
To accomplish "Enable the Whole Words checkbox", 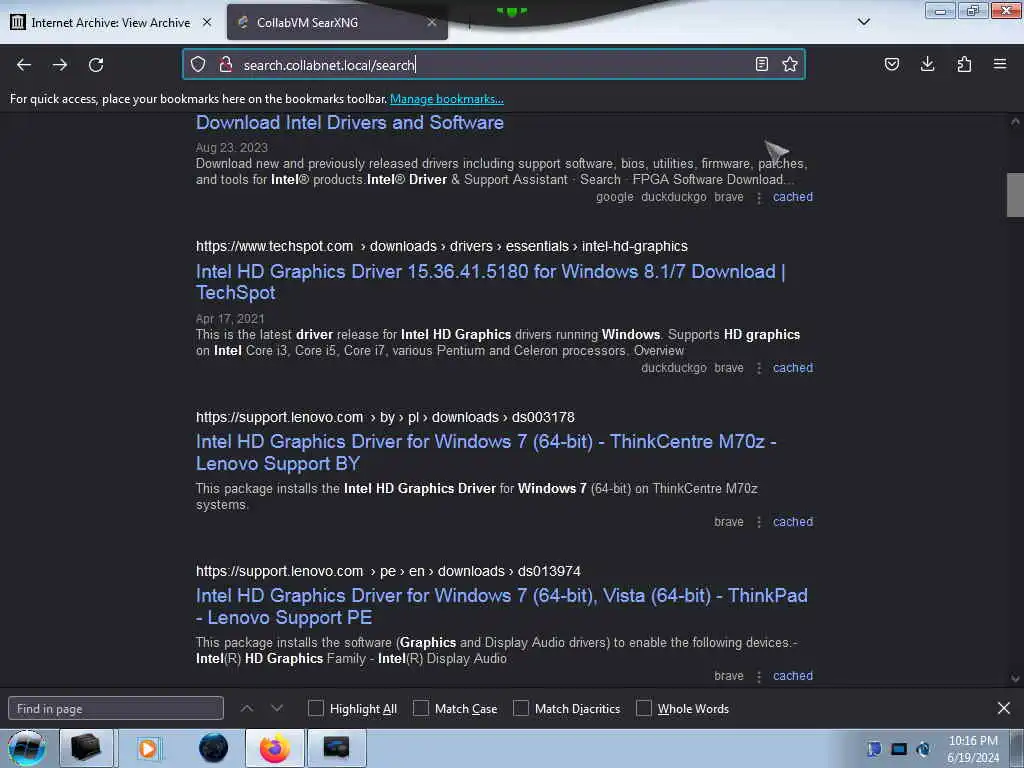I will [643, 708].
